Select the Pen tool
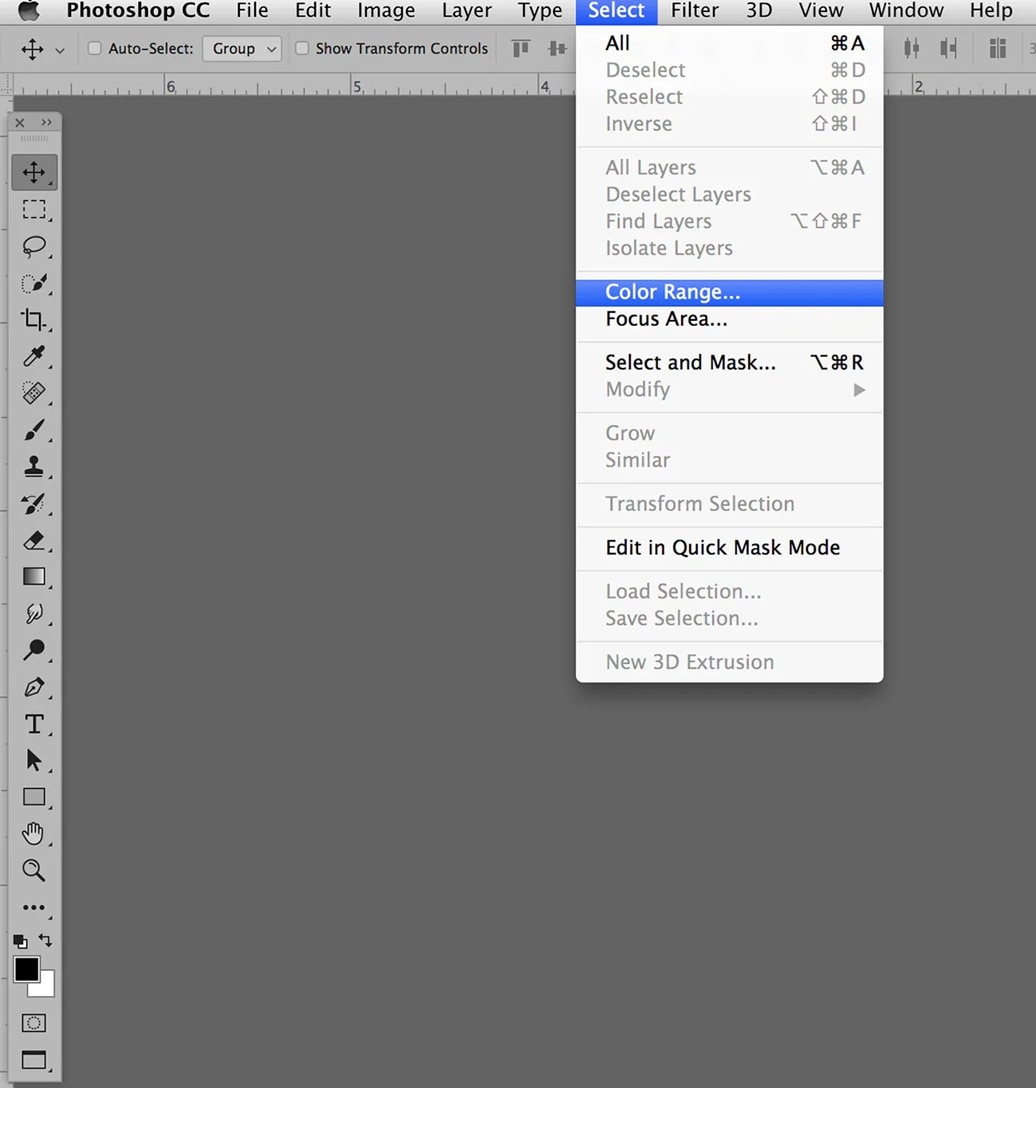Screen dimensions: 1036x1137 tap(34, 687)
